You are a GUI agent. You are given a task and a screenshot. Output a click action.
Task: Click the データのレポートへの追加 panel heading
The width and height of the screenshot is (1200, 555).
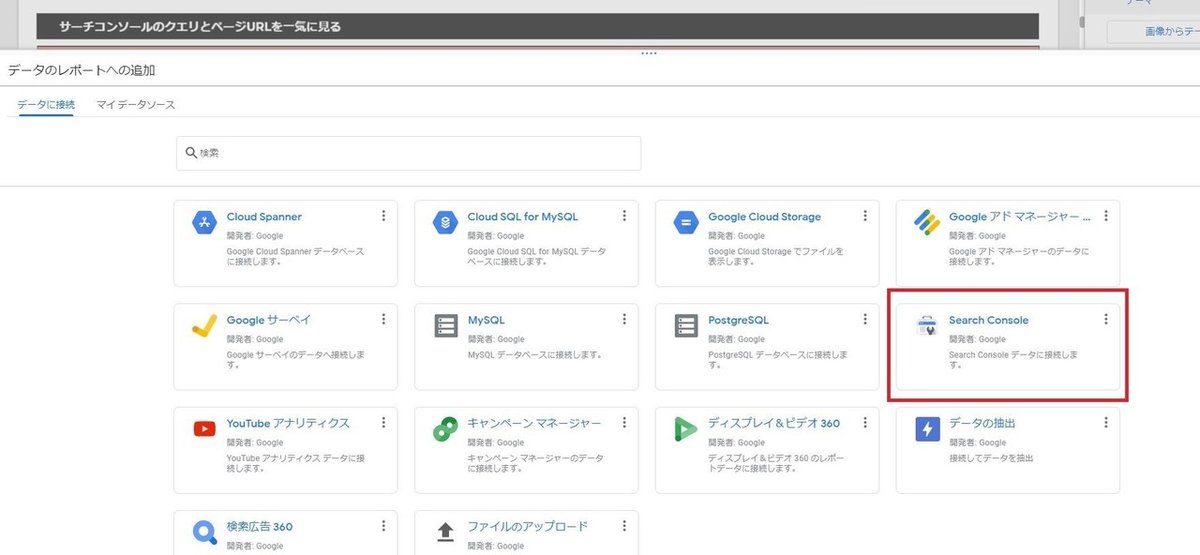[81, 70]
